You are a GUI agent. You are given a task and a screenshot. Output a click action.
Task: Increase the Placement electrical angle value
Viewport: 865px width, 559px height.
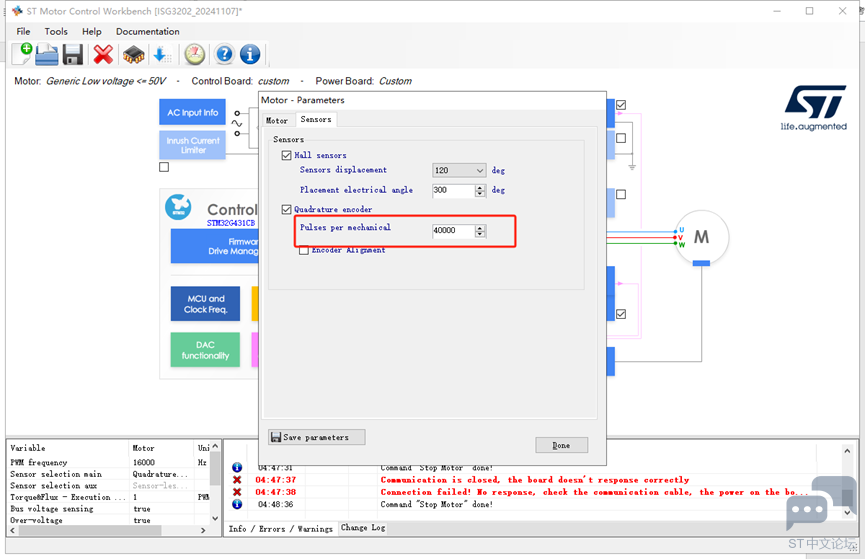pyautogui.click(x=480, y=187)
